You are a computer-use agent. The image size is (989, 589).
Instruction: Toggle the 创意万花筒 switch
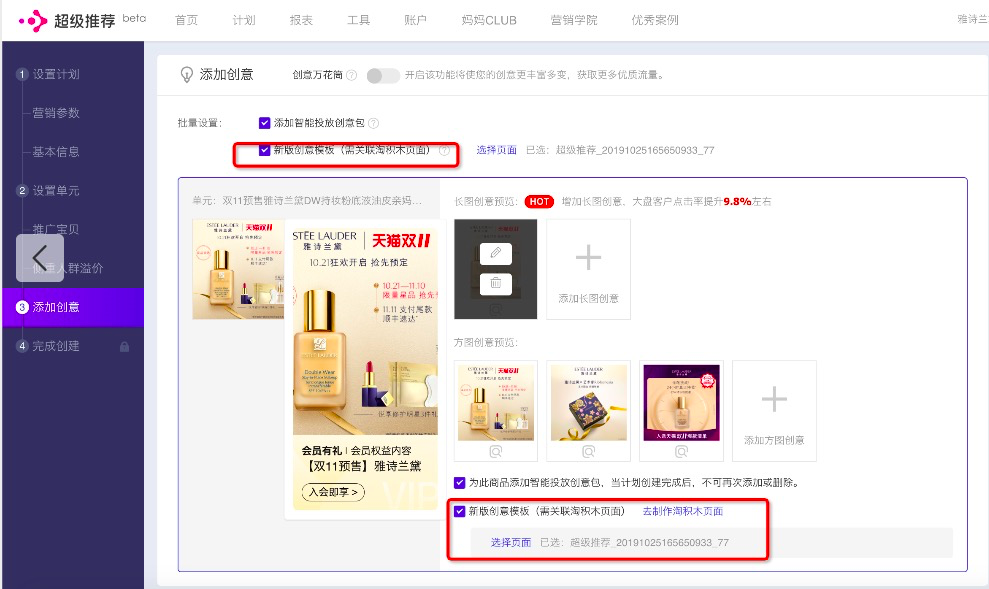pos(383,76)
